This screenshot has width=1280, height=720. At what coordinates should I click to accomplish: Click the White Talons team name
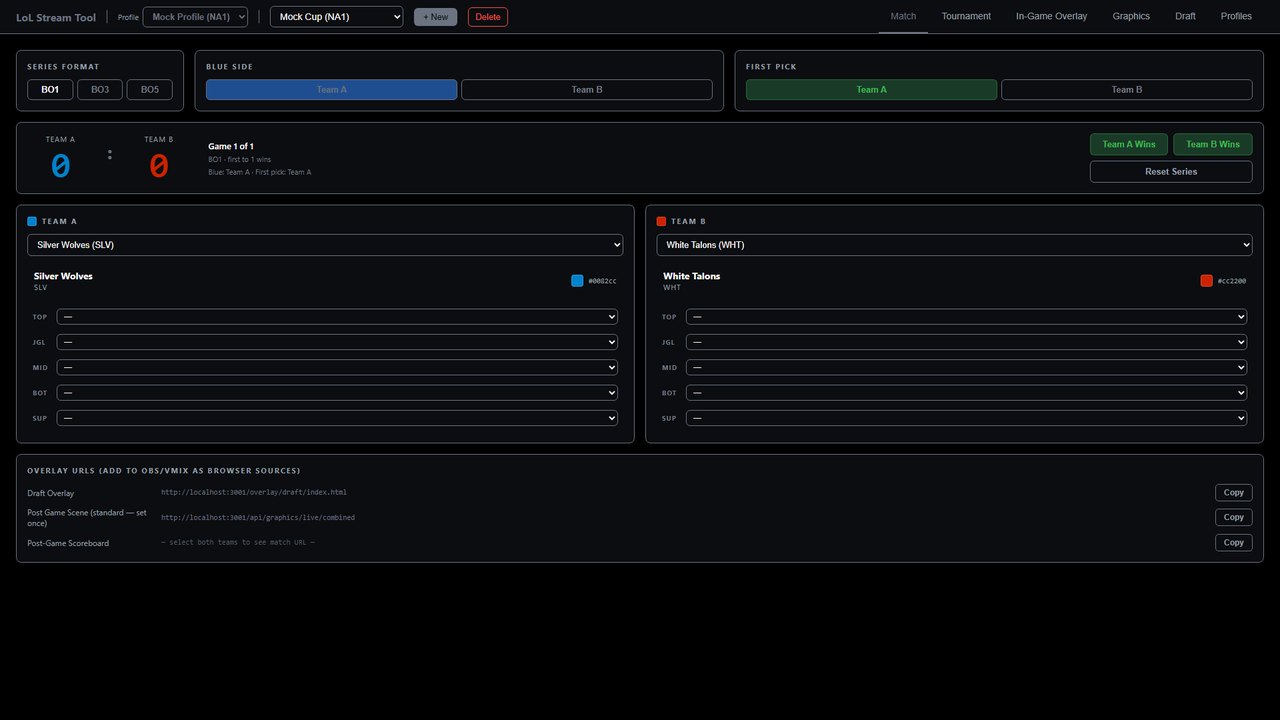pyautogui.click(x=691, y=276)
